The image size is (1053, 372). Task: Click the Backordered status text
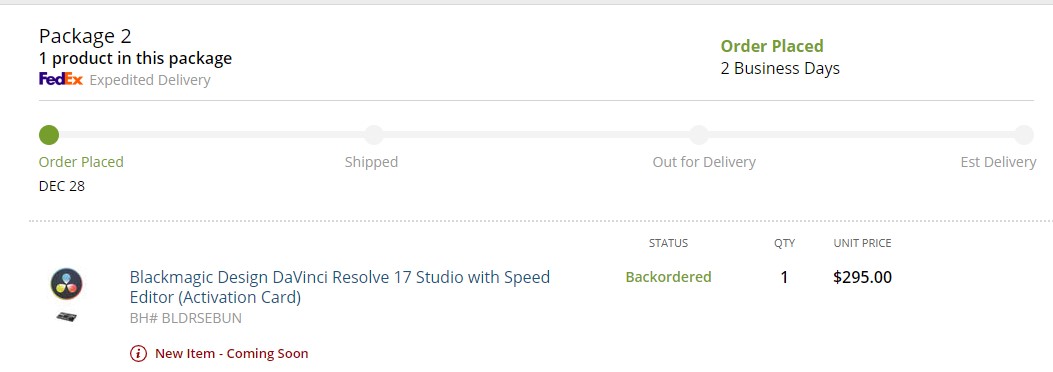click(x=668, y=277)
